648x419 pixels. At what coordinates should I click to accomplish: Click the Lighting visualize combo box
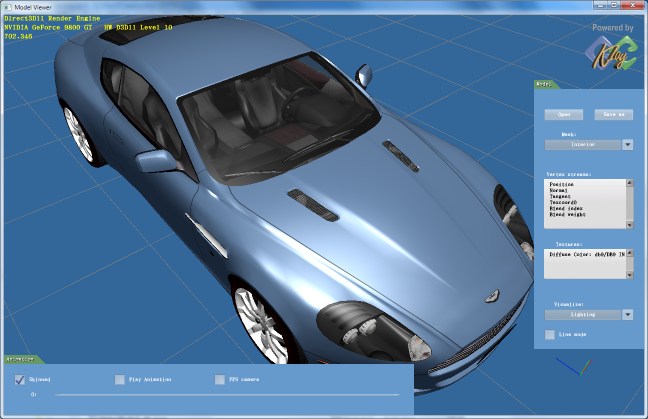pos(583,315)
